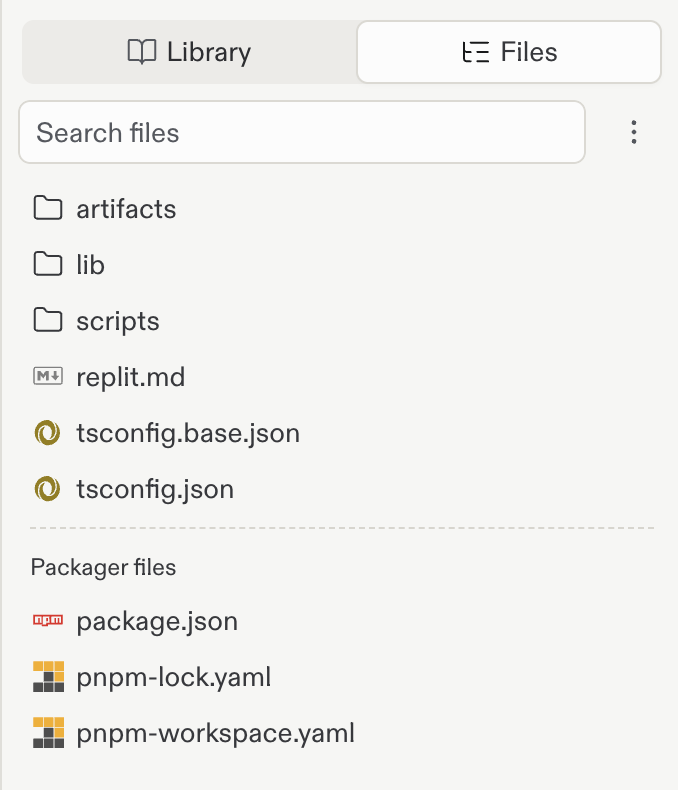Viewport: 678px width, 790px height.
Task: Click the scripts folder icon
Action: (x=48, y=320)
